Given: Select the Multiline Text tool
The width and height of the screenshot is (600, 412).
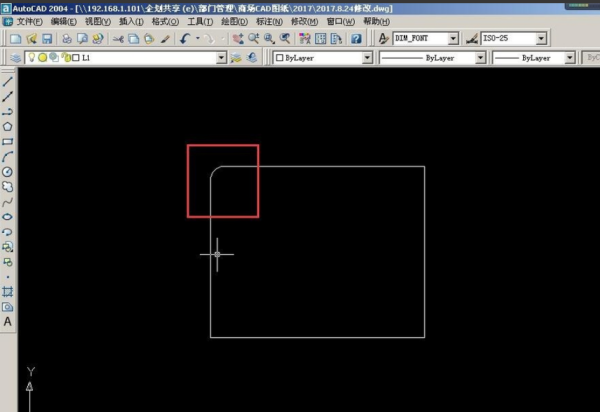Looking at the screenshot, I should [x=8, y=322].
